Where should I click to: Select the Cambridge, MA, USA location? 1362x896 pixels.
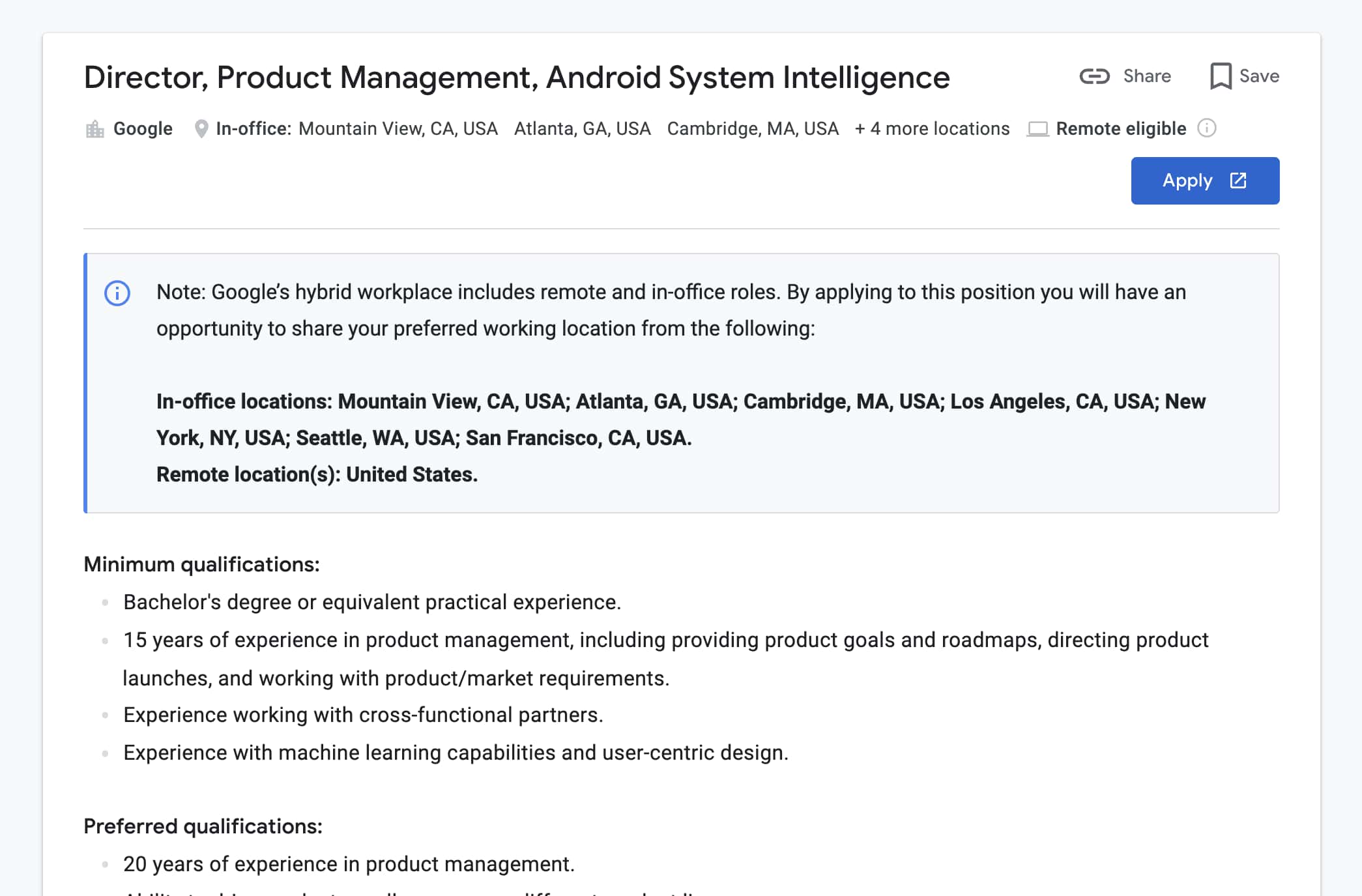coord(753,129)
